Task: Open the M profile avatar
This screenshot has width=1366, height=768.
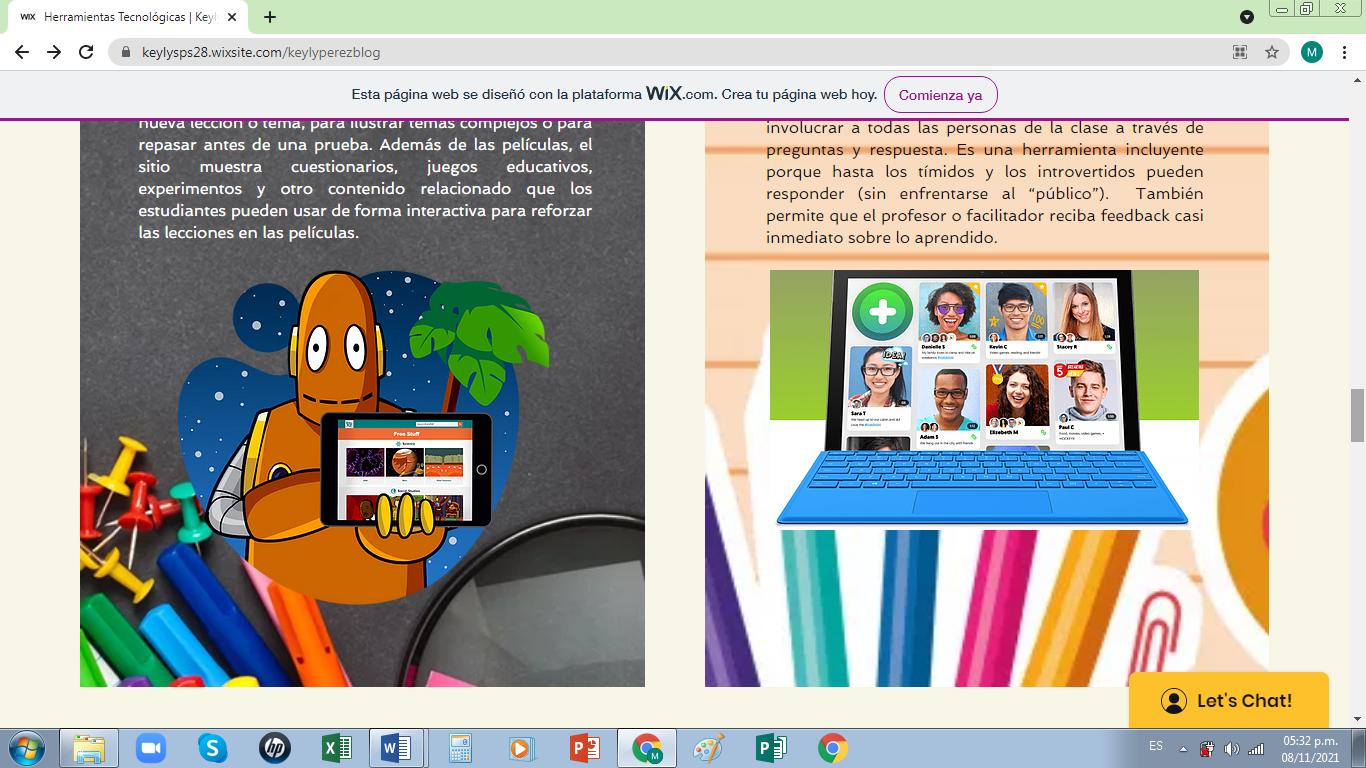Action: (x=1311, y=52)
